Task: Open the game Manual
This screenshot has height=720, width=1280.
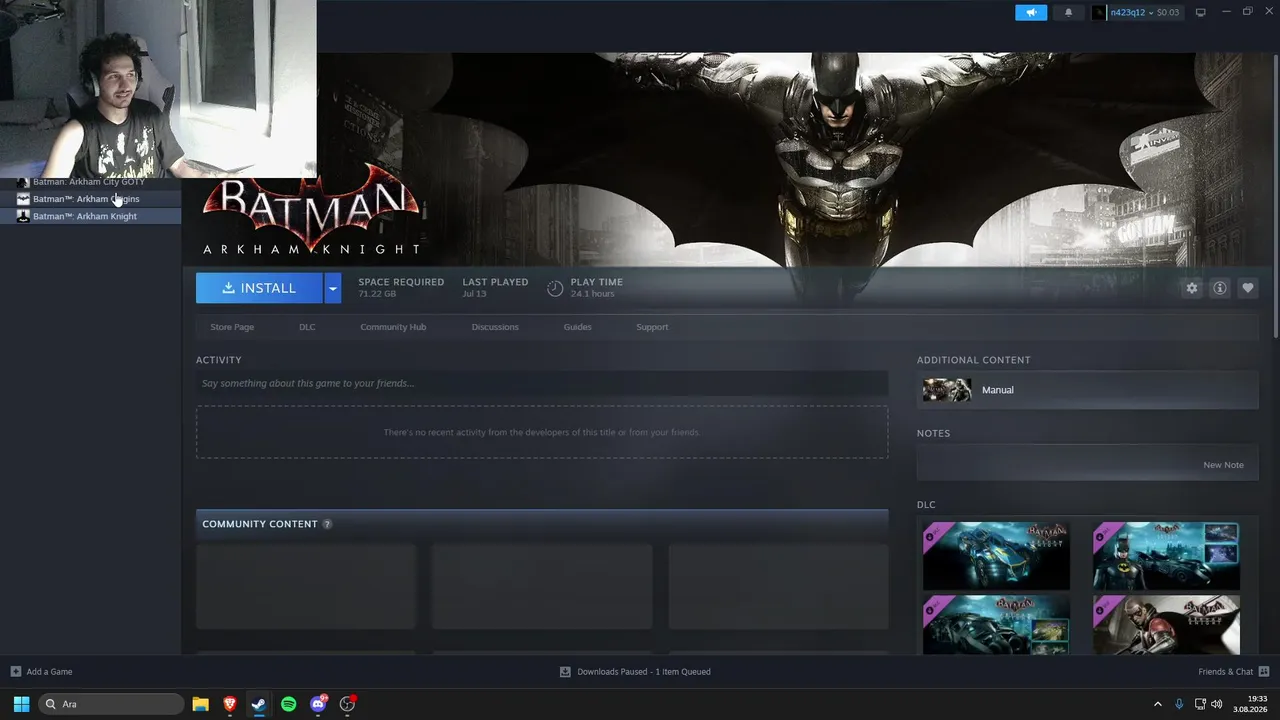Action: point(1087,390)
